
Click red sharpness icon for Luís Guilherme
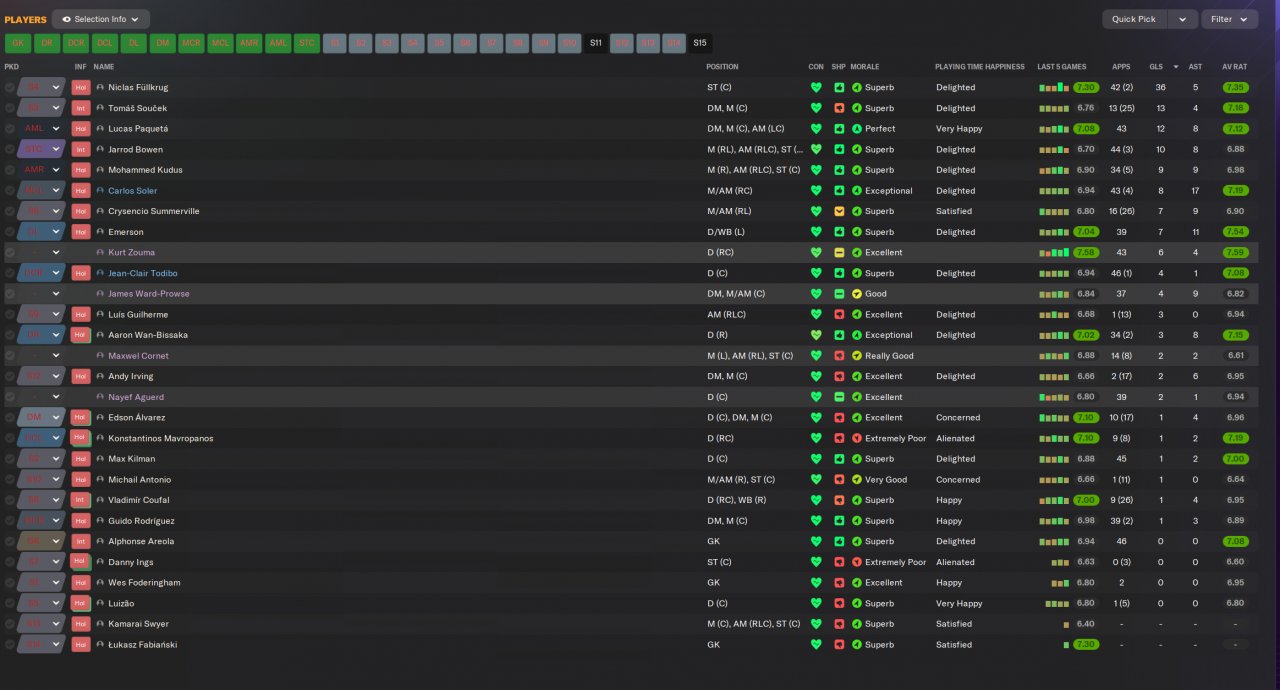click(x=839, y=314)
